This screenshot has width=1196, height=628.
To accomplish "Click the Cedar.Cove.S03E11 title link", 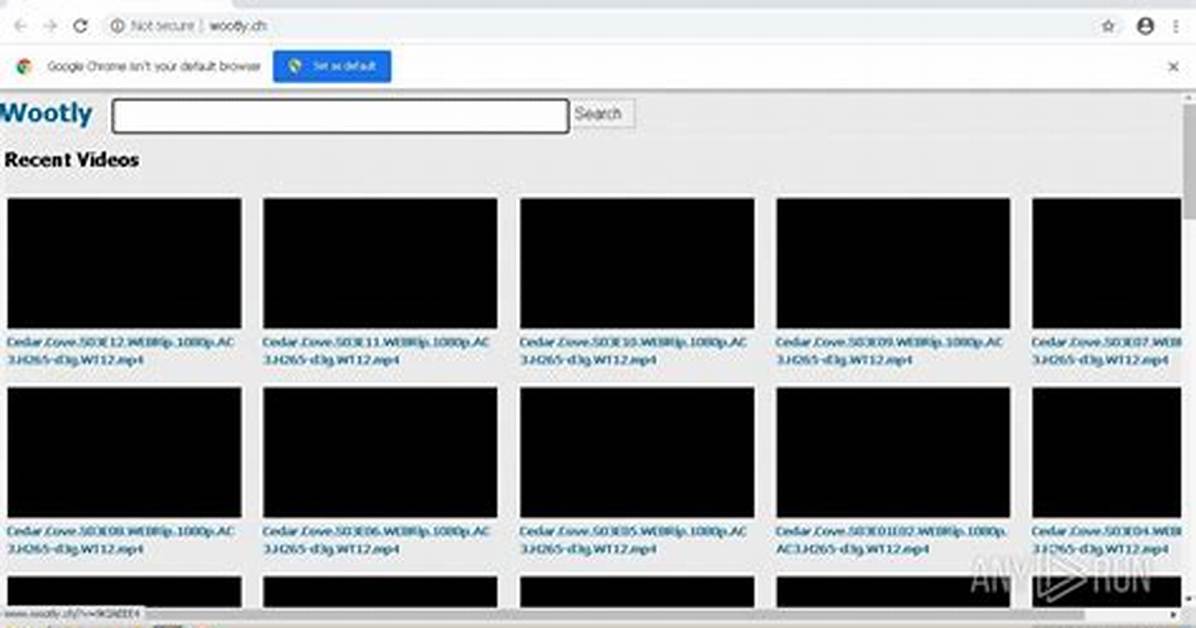I will [x=376, y=350].
